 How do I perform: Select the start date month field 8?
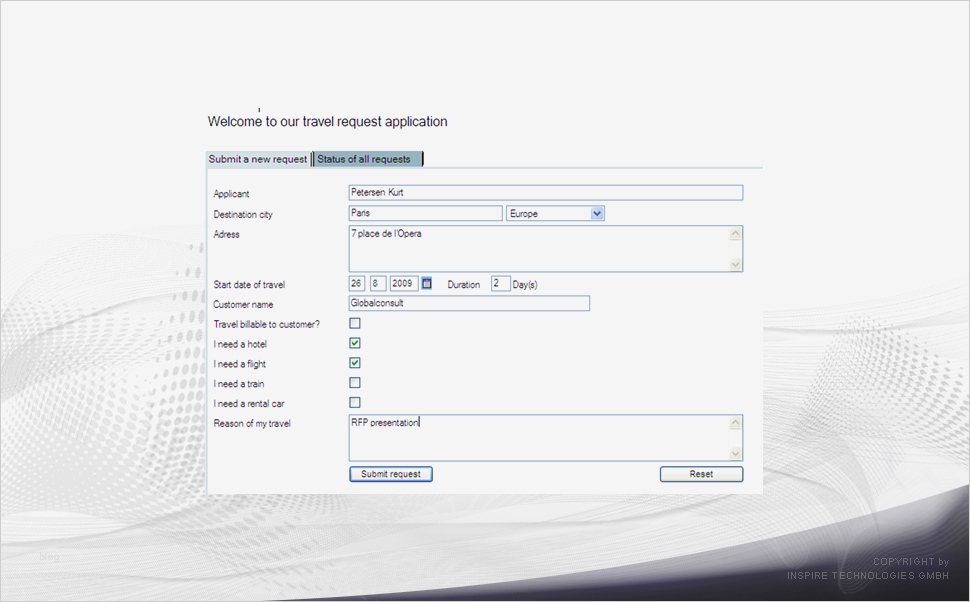tap(378, 283)
